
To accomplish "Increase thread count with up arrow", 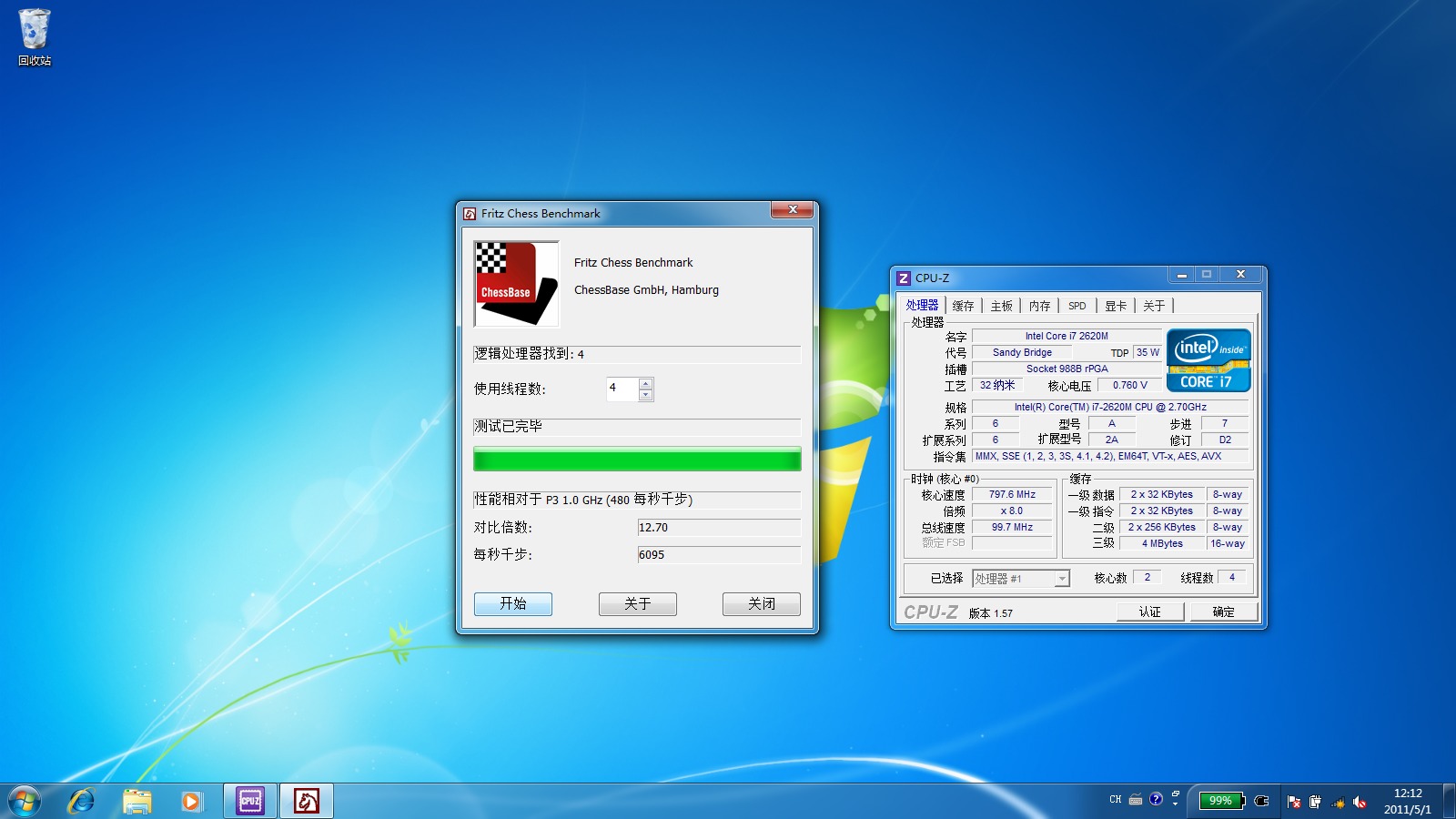I will (645, 384).
